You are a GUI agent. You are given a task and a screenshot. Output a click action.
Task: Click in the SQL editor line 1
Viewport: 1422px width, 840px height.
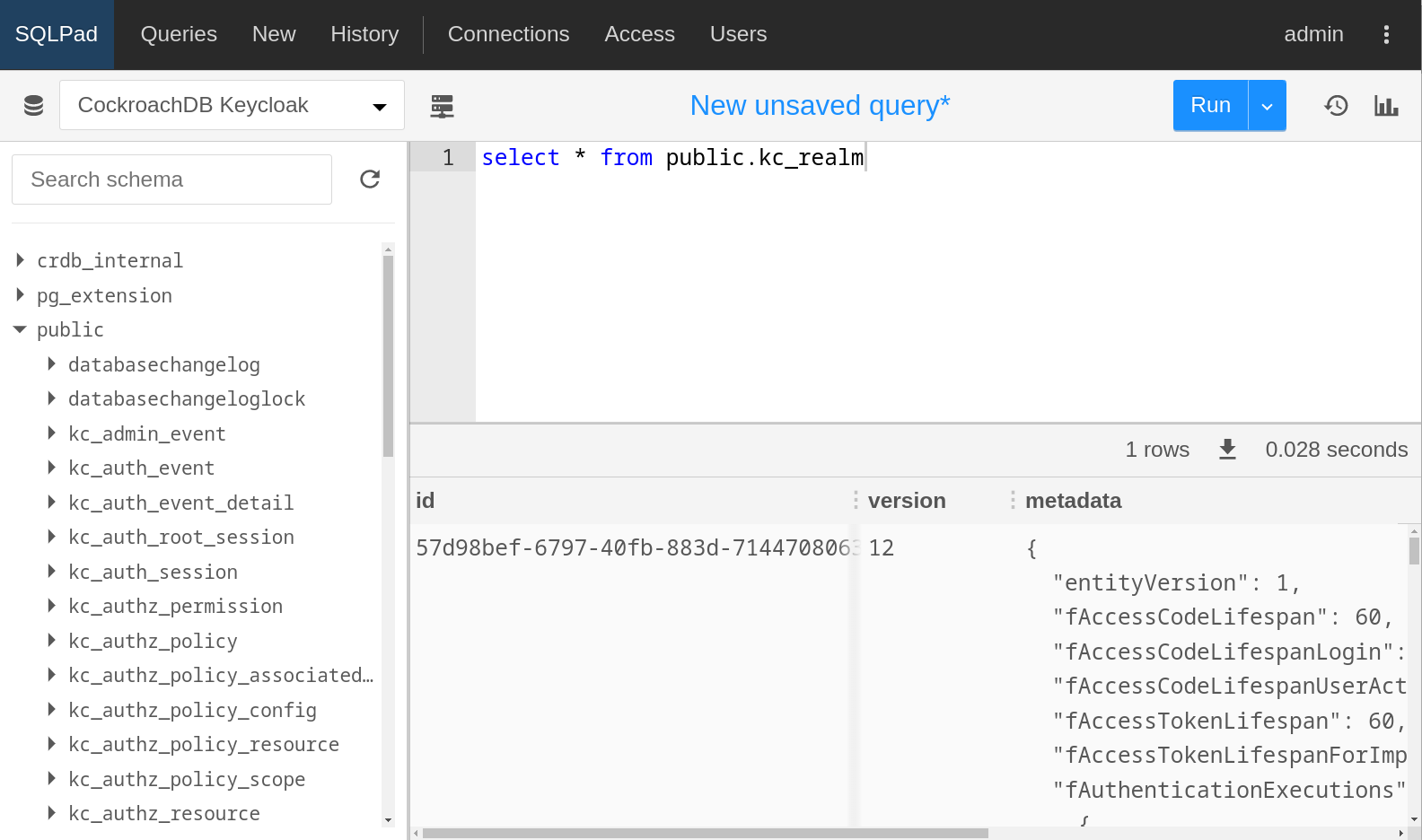[x=947, y=158]
